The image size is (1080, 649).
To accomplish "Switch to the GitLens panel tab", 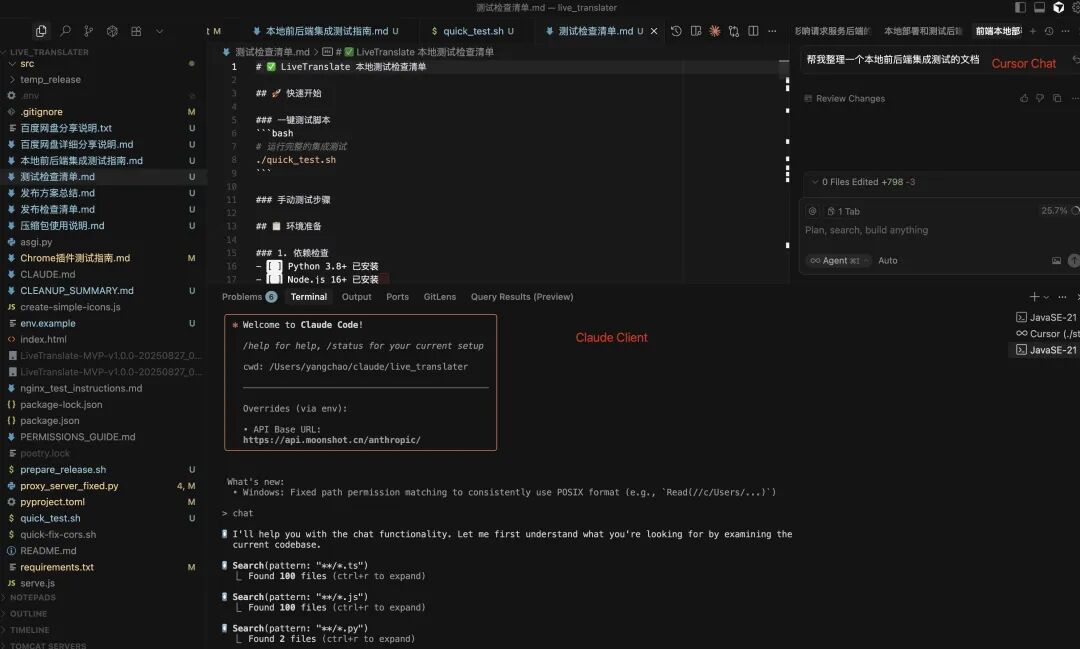I will tap(439, 297).
